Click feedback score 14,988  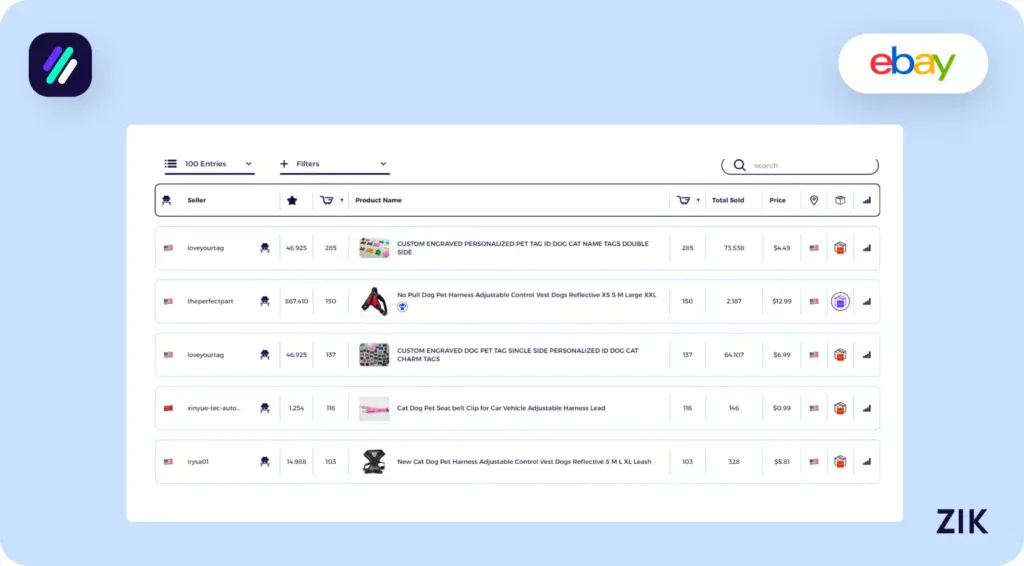pos(296,462)
